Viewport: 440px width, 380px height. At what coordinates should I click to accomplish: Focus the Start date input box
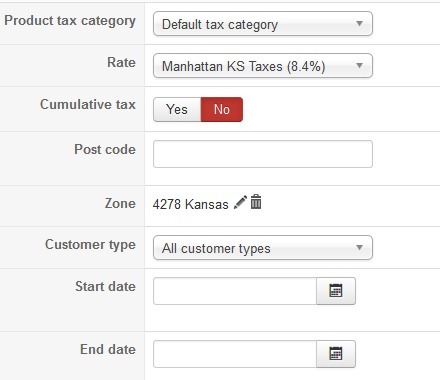235,291
